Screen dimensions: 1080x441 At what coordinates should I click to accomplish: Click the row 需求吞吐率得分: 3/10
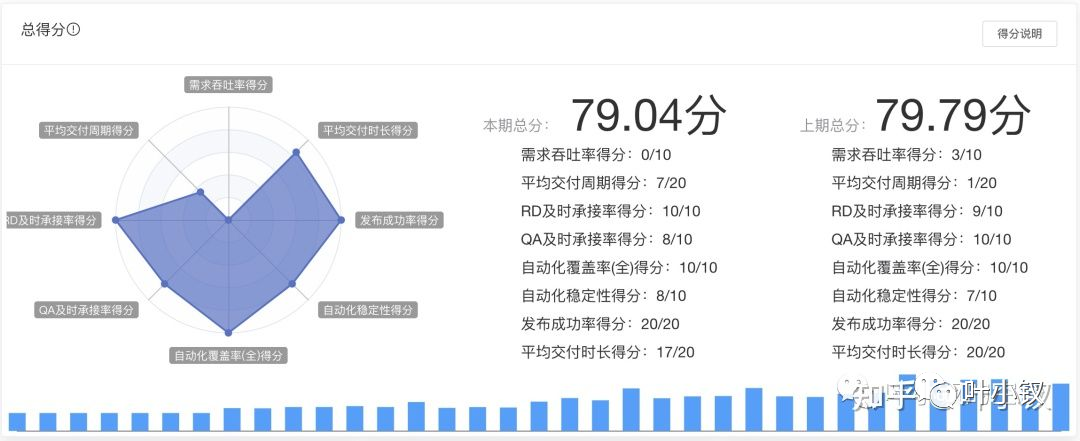click(x=906, y=154)
